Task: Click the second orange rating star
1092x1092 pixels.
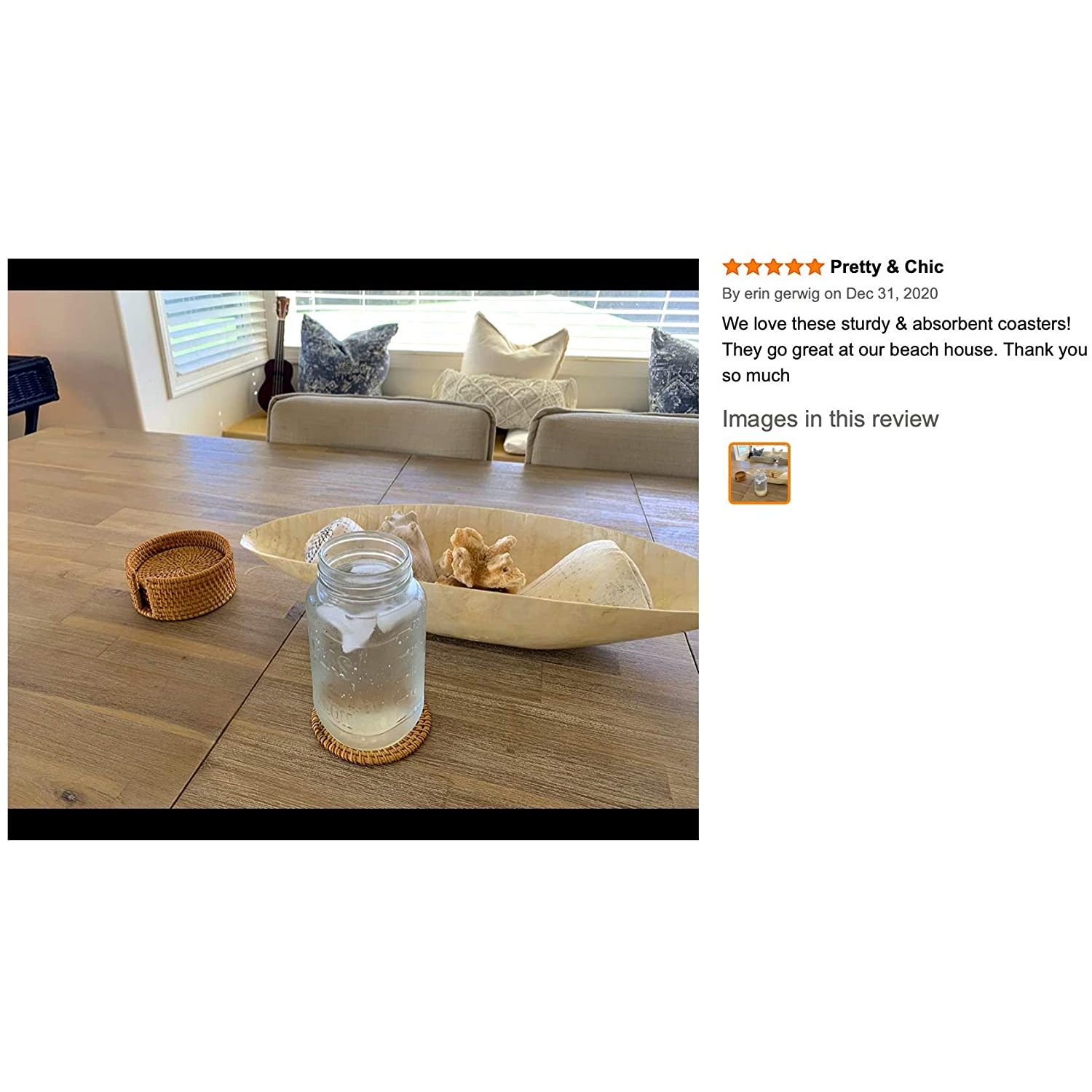Action: click(x=753, y=267)
